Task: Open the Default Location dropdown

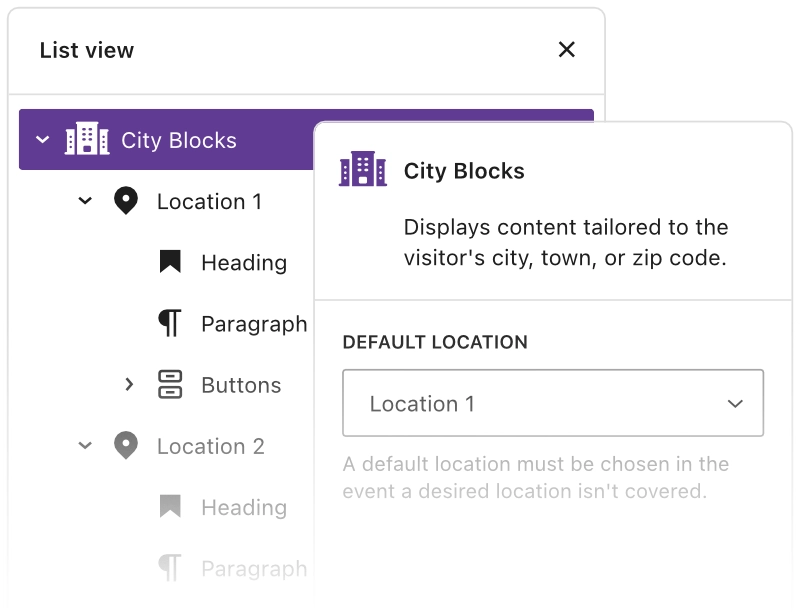Action: point(553,404)
